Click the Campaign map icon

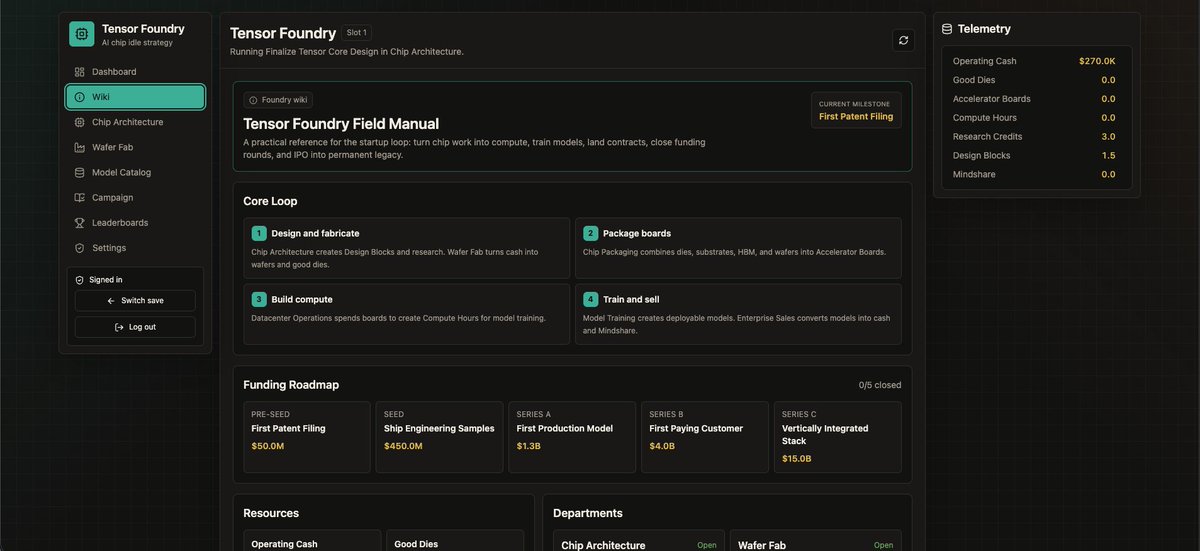(79, 197)
